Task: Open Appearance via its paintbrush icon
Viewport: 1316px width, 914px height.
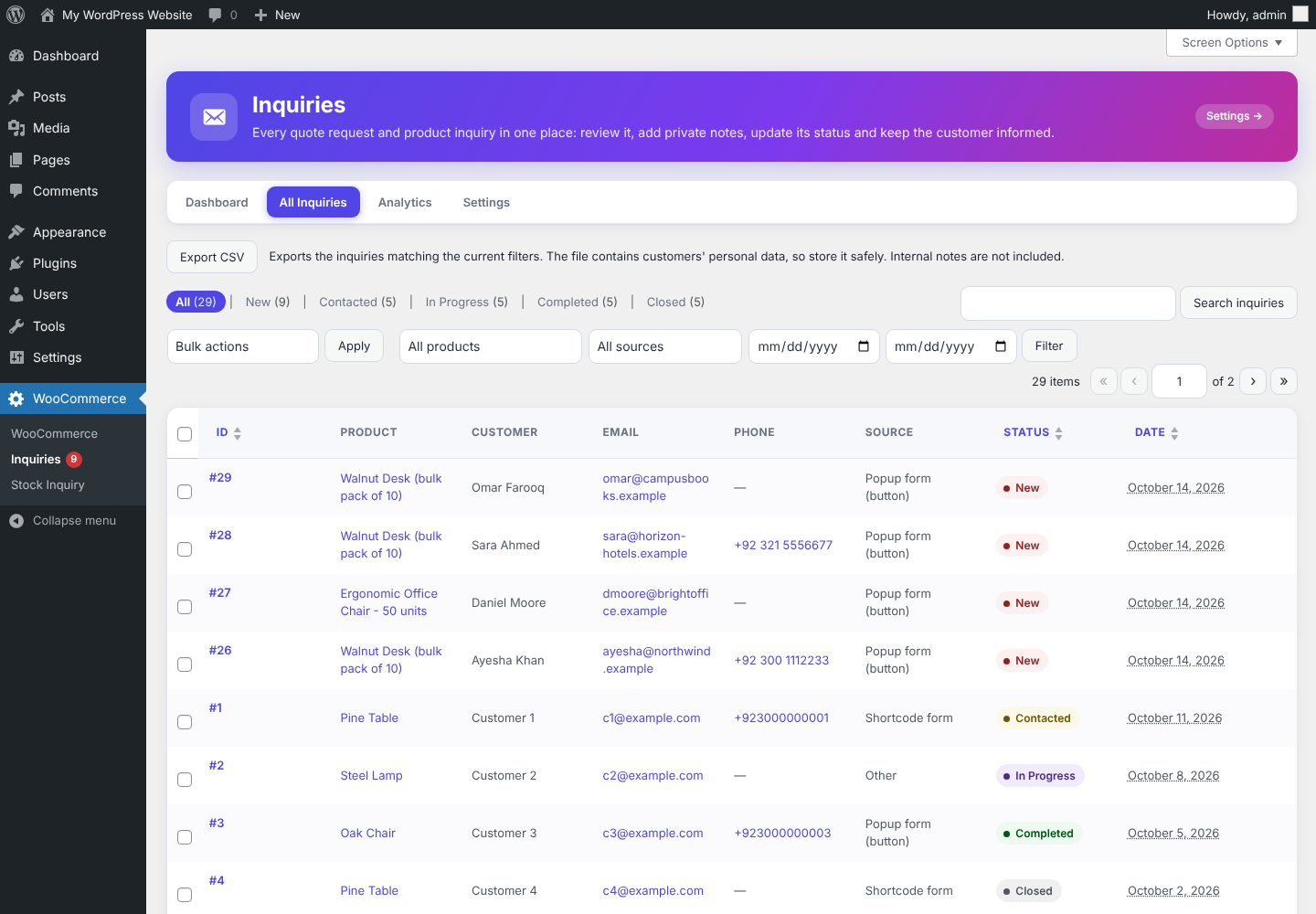Action: (16, 232)
